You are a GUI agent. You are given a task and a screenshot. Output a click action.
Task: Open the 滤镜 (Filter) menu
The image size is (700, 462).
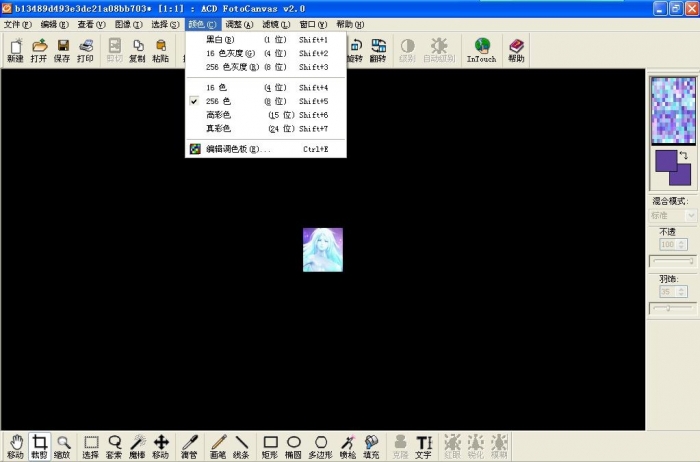(x=276, y=25)
